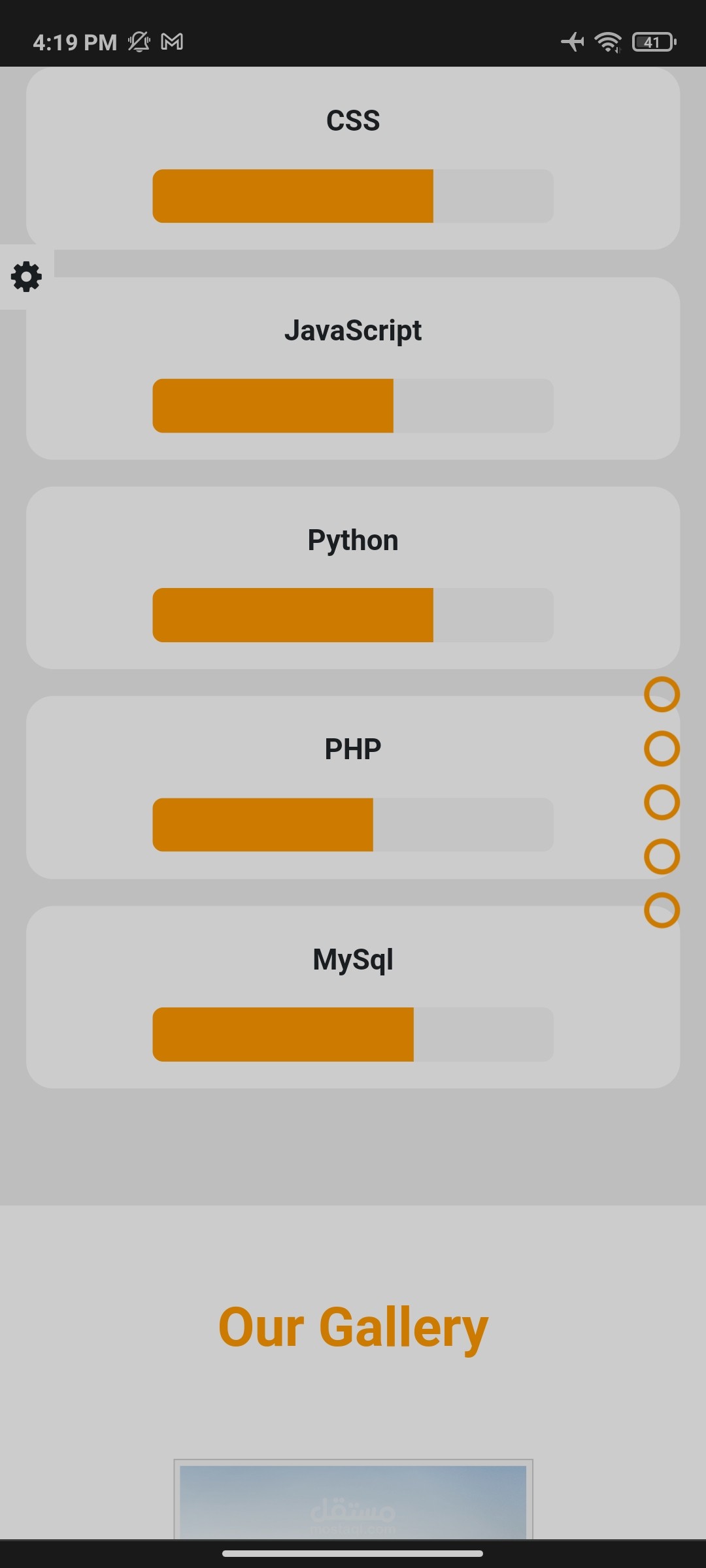Click the Python skill heading

coord(353,540)
